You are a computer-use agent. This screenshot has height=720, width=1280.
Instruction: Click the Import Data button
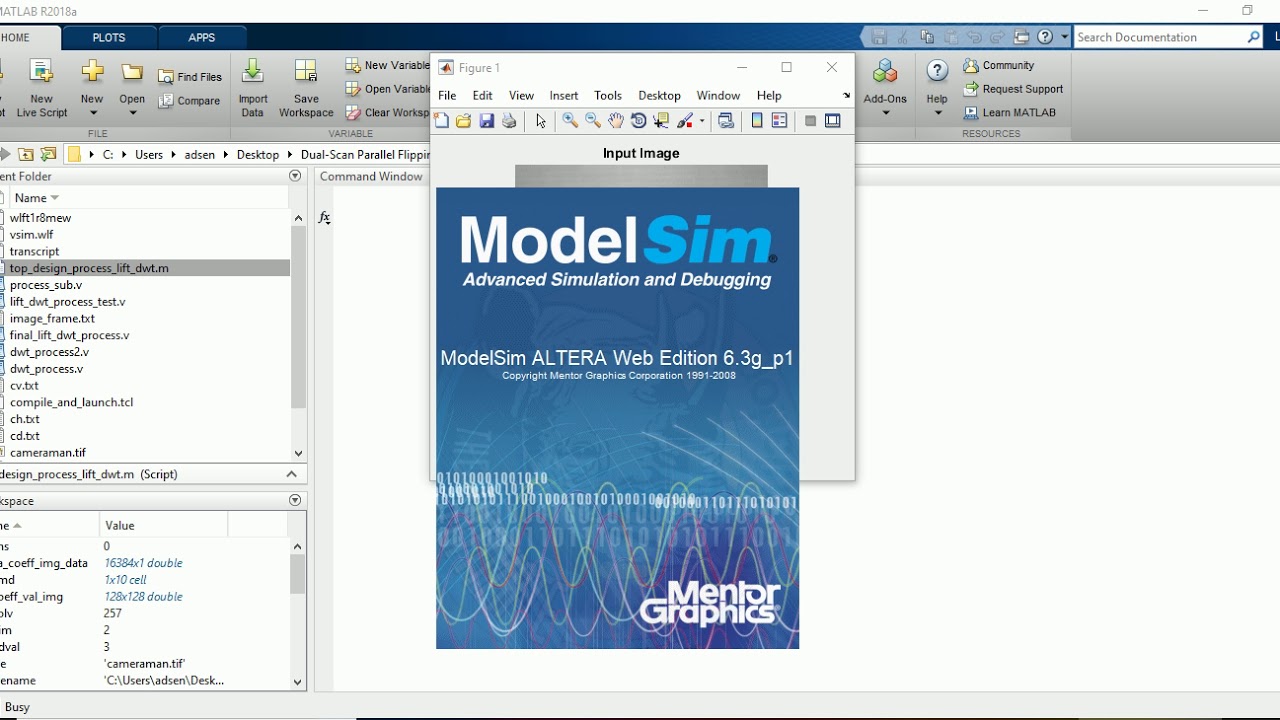point(253,88)
